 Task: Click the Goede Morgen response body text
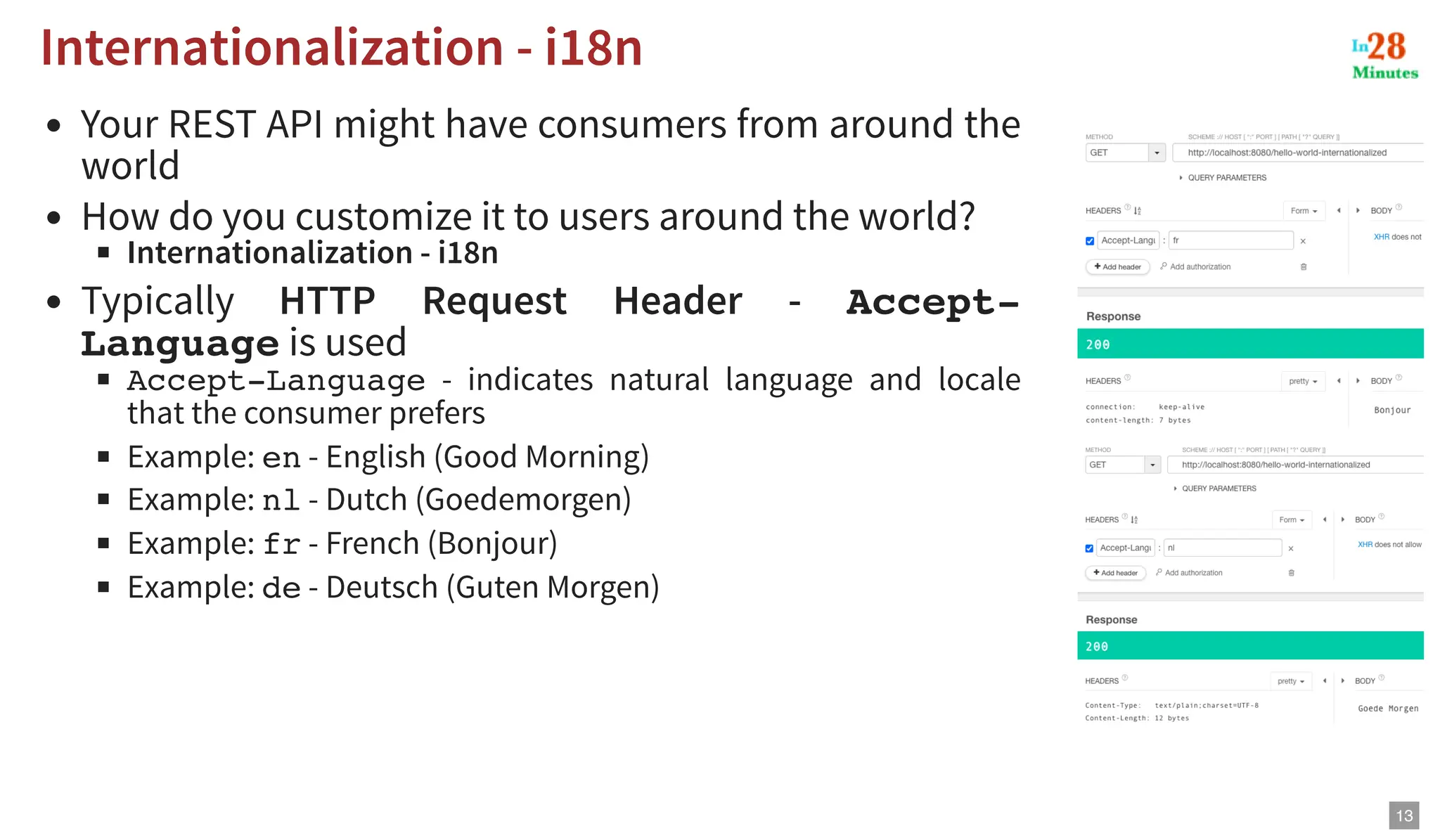1388,709
